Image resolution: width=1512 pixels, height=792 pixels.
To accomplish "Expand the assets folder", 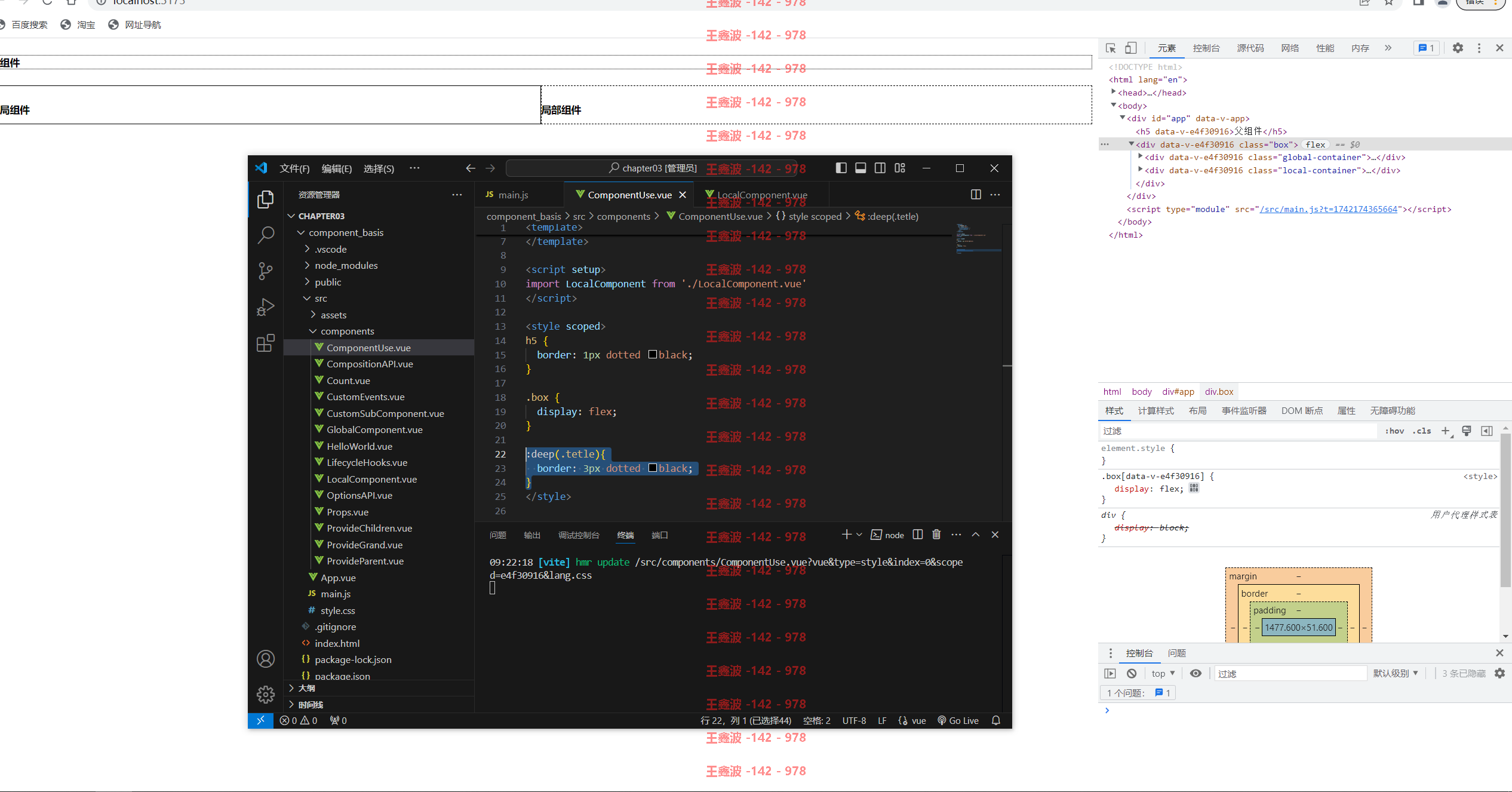I will click(313, 315).
